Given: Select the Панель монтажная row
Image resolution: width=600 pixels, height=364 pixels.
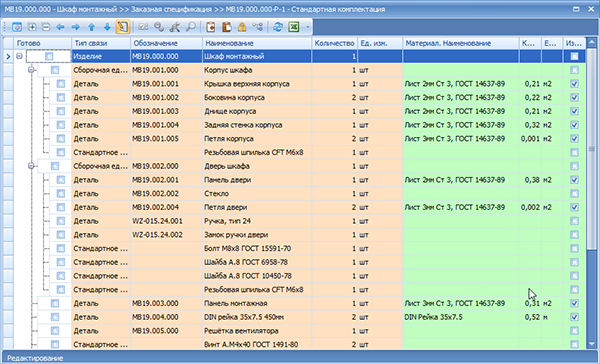Looking at the screenshot, I should [294, 303].
